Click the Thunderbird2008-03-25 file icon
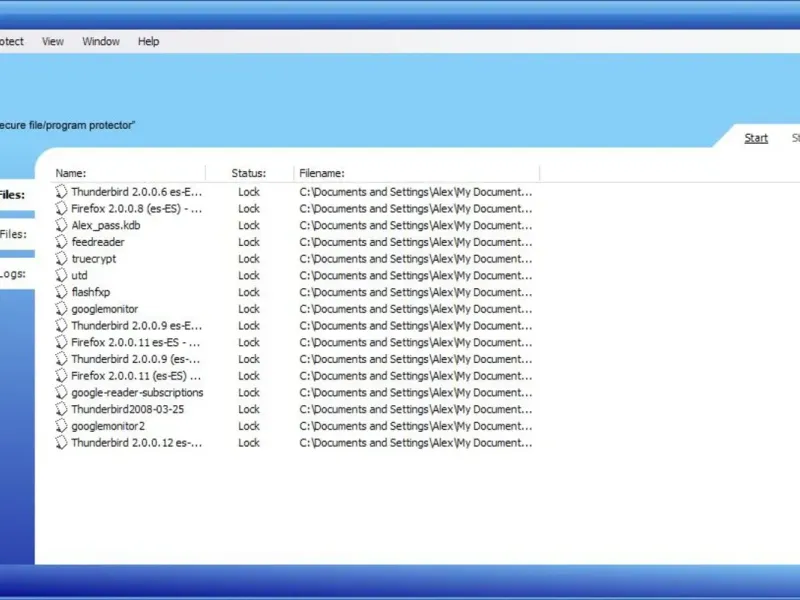This screenshot has height=600, width=800. [61, 409]
